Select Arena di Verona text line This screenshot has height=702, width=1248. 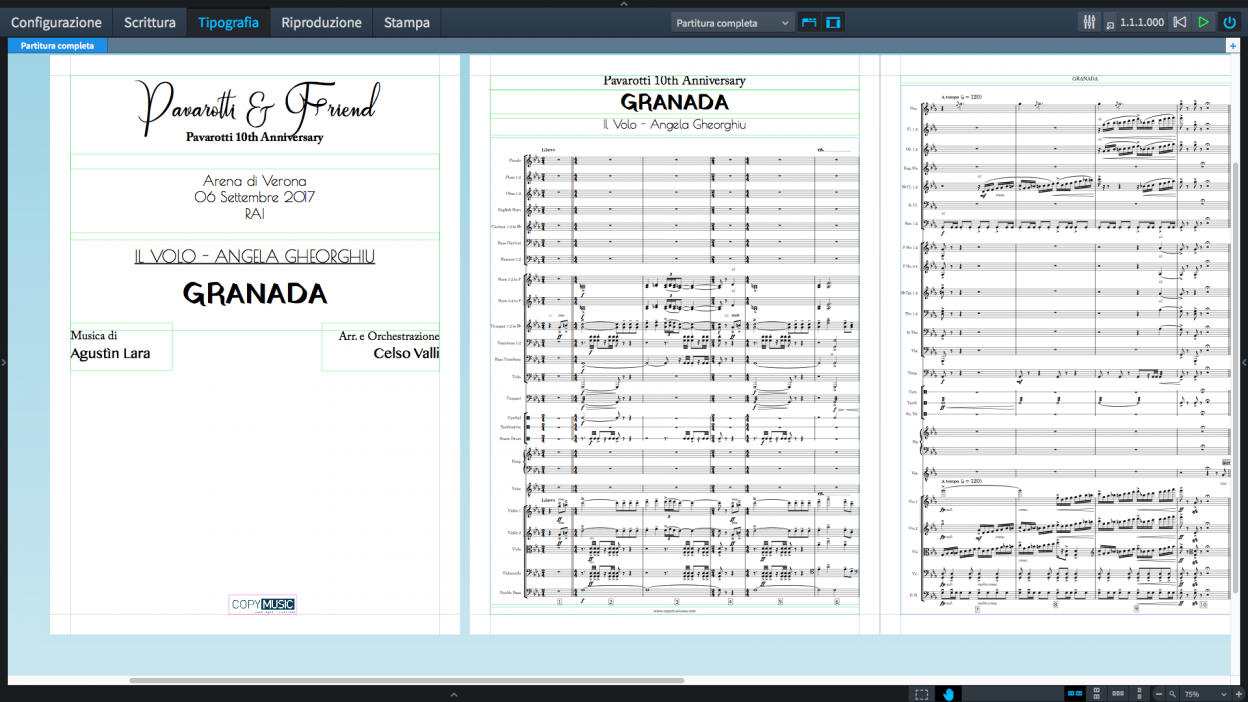[255, 181]
